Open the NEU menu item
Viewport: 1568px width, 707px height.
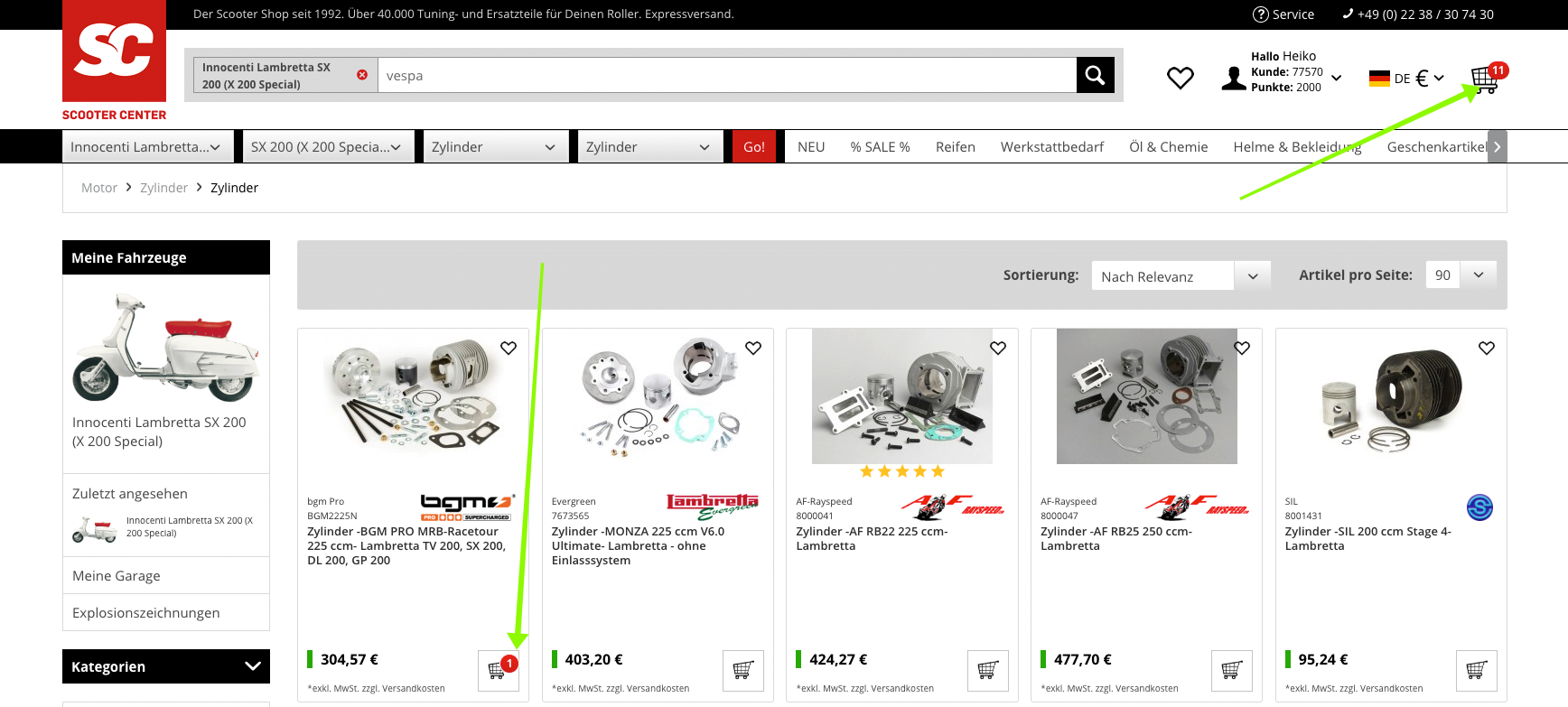[811, 147]
